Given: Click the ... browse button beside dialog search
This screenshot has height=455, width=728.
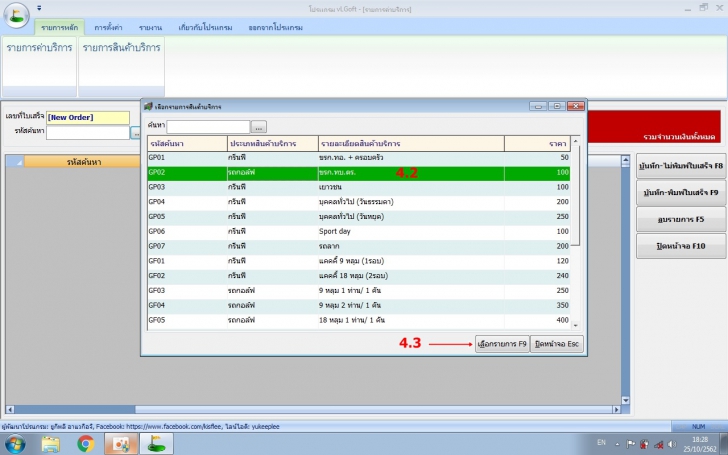Looking at the screenshot, I should click(259, 127).
